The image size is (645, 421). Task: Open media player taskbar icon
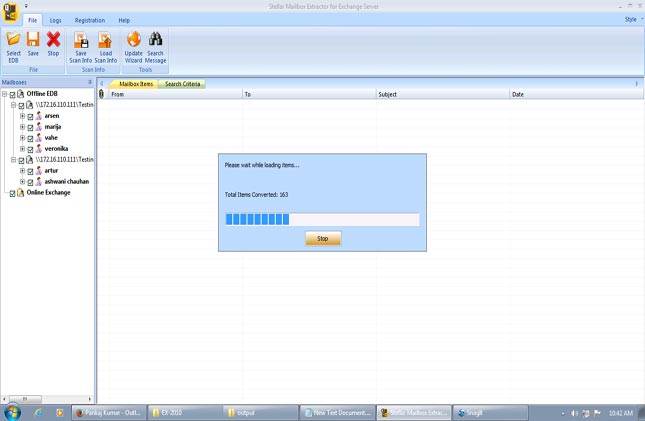tap(60, 412)
